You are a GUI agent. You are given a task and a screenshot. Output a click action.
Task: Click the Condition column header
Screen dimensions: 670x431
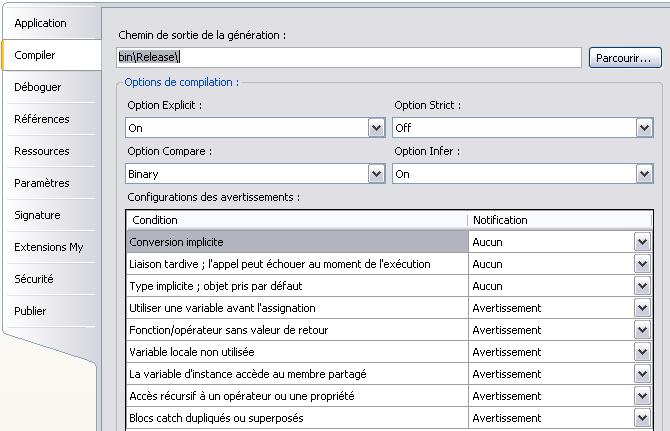pyautogui.click(x=297, y=220)
